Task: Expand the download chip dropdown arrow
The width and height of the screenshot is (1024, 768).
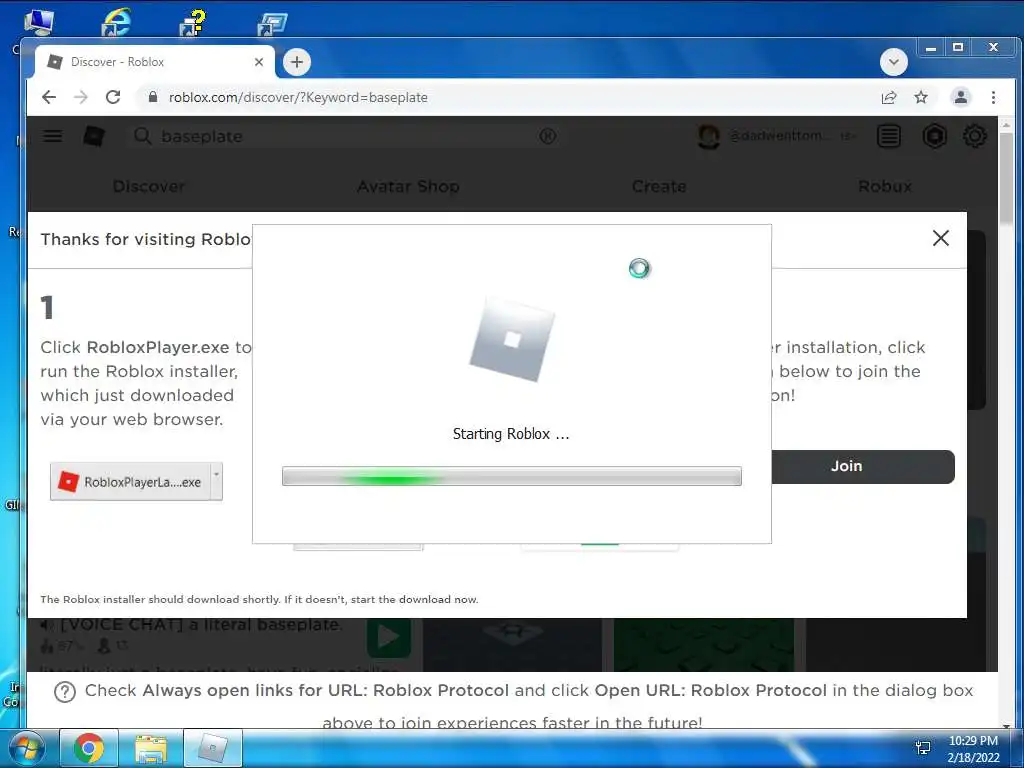Action: point(216,482)
